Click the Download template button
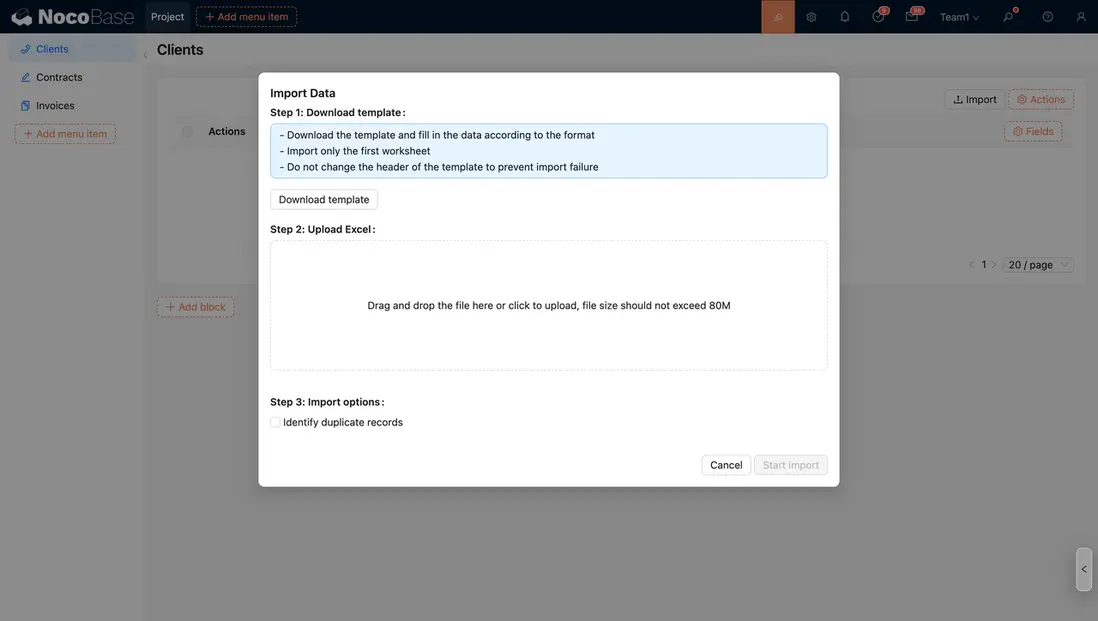The image size is (1098, 621). pos(324,200)
